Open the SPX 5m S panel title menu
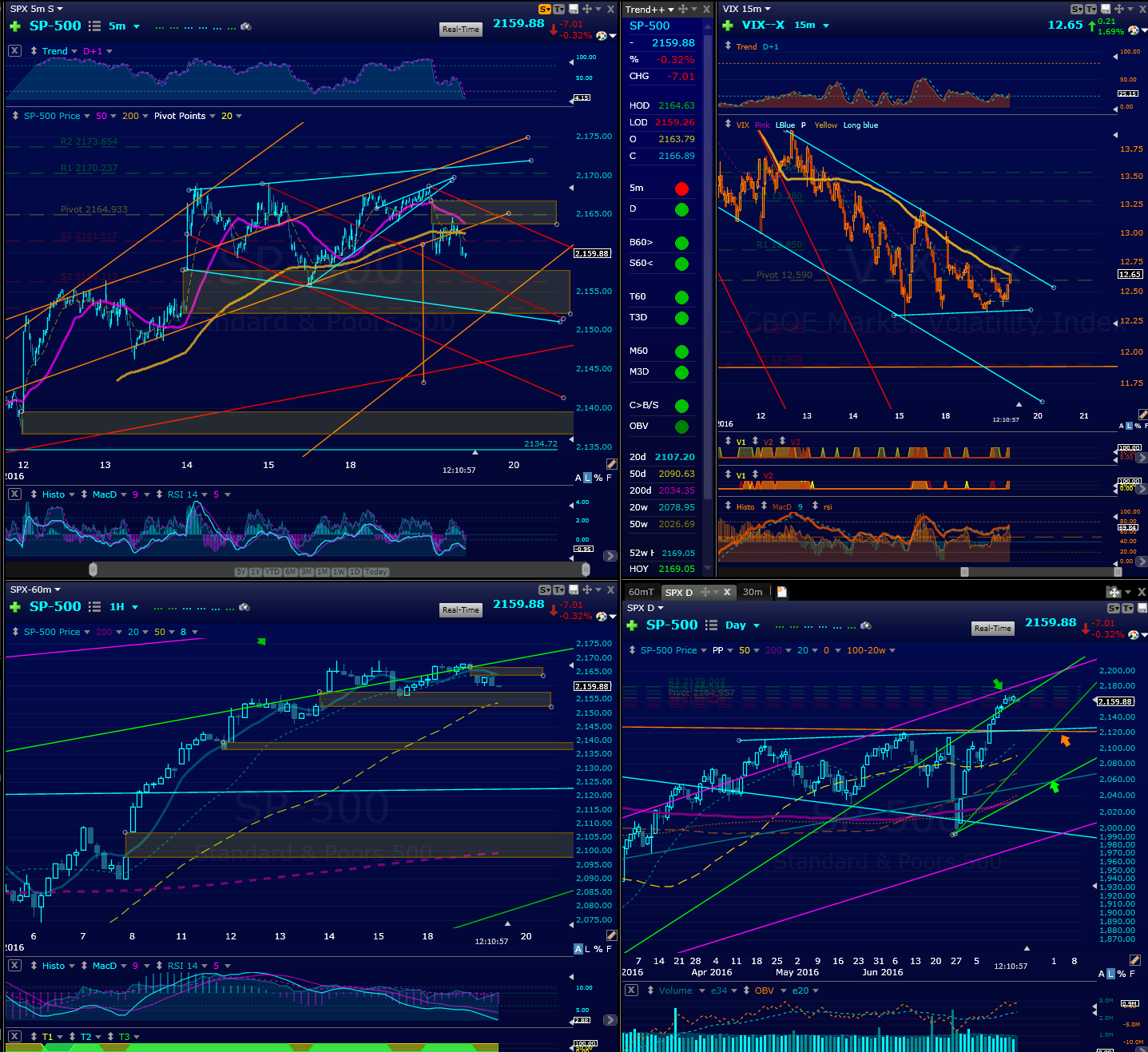Image resolution: width=1148 pixels, height=1052 pixels. [x=36, y=9]
